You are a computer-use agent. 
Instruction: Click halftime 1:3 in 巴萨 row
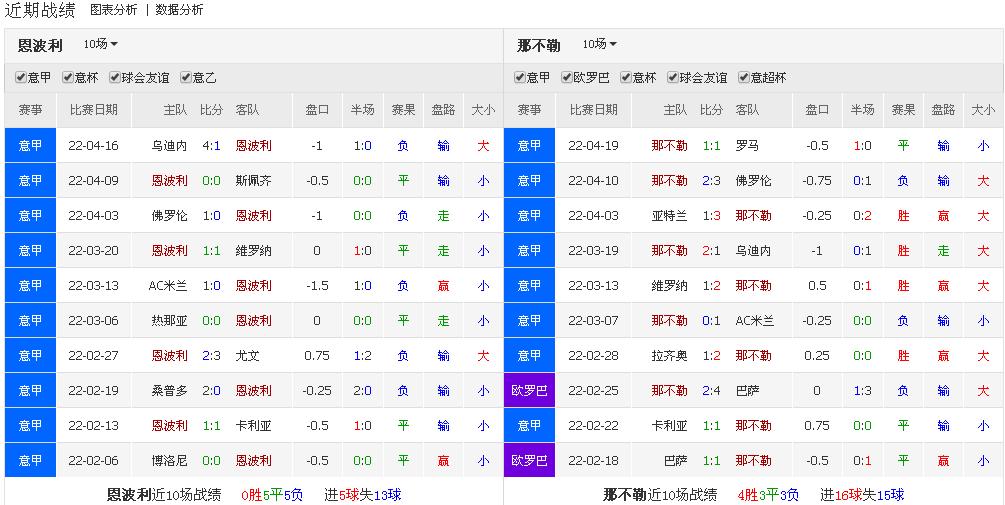coord(862,390)
